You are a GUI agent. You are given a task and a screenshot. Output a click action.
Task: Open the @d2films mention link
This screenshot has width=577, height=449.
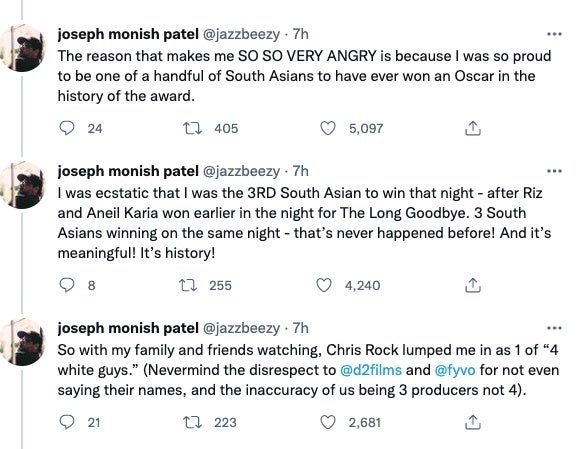click(371, 370)
